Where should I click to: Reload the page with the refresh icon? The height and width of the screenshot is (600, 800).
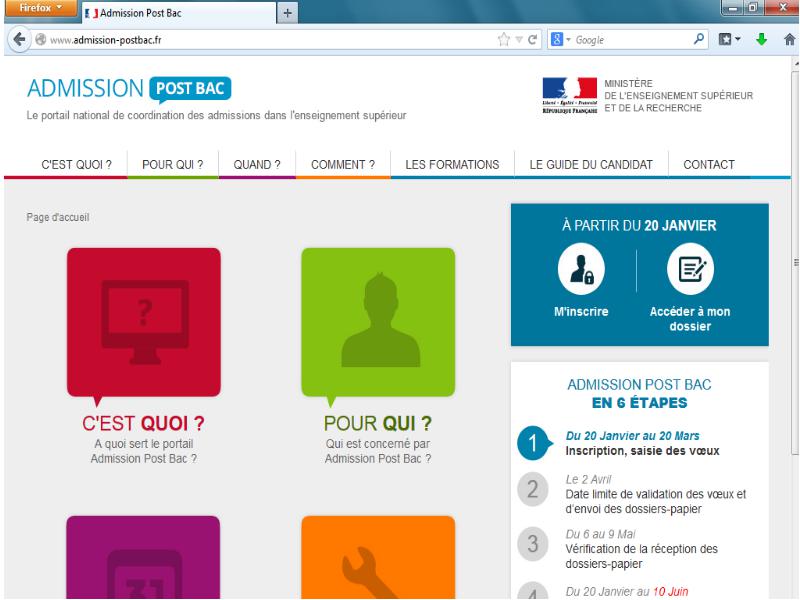click(x=532, y=39)
